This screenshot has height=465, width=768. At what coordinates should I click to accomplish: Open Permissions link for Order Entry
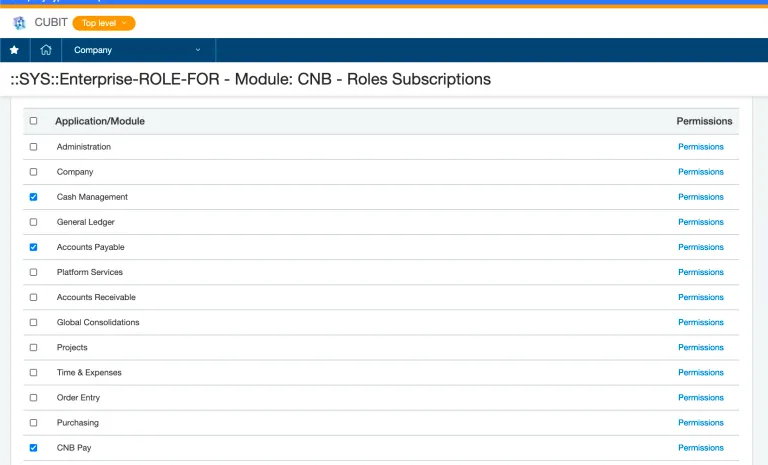click(x=700, y=397)
